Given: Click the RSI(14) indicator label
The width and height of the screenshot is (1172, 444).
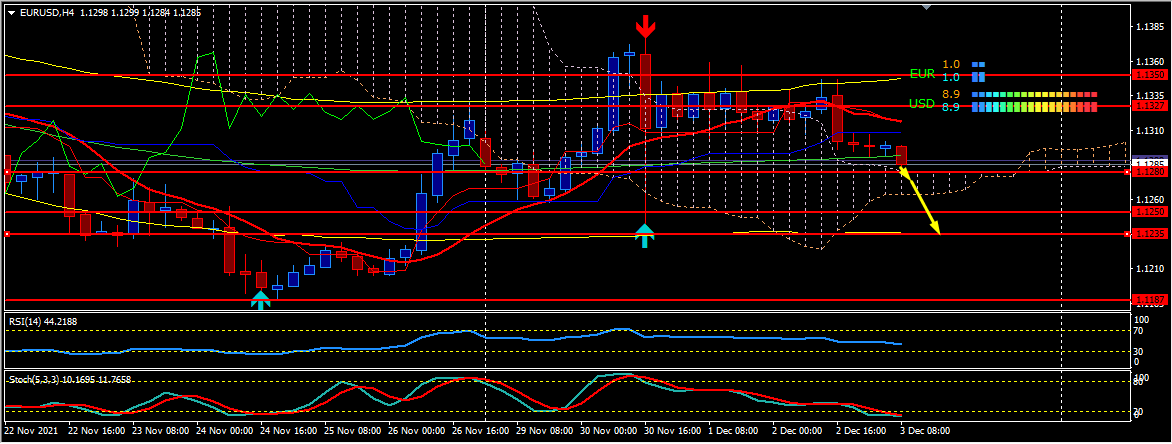Looking at the screenshot, I should [43, 321].
